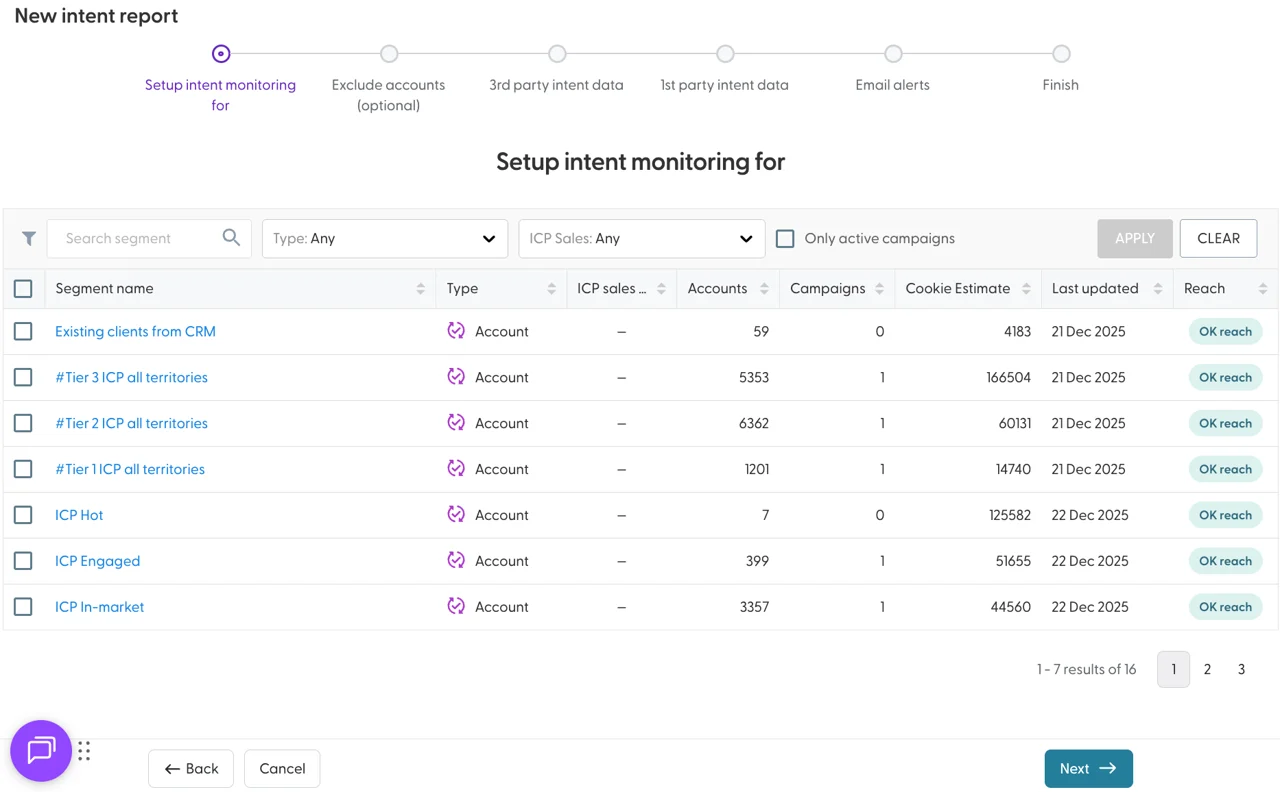Click Account type icon in Tier 1 row
1280x792 pixels.
point(456,469)
